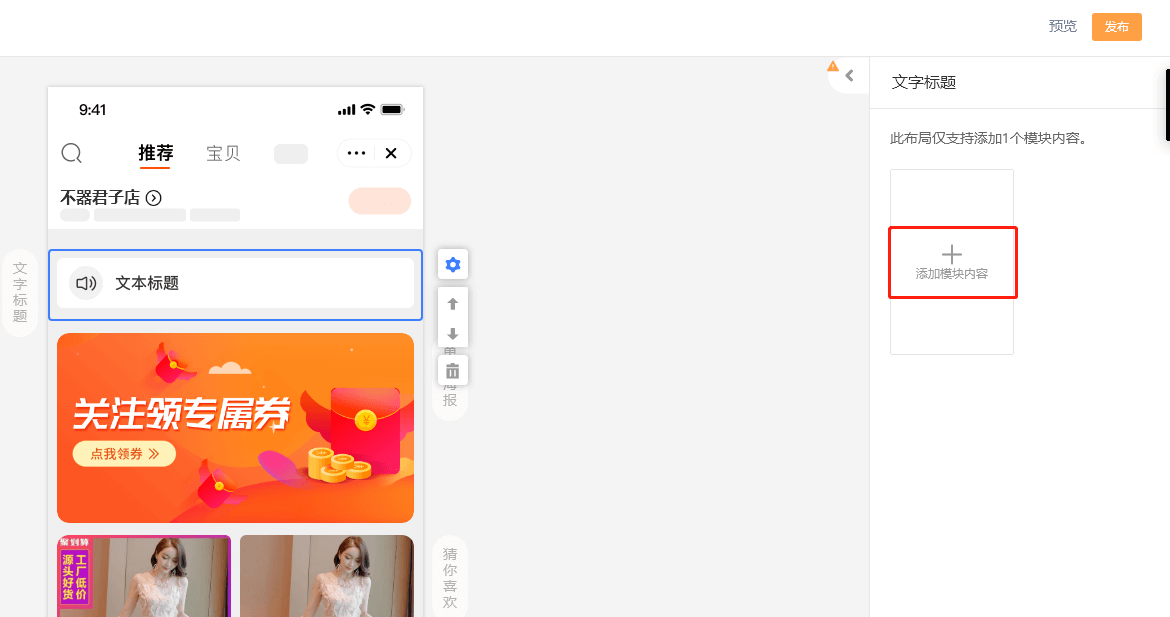Move module down with the down arrow
The width and height of the screenshot is (1170, 617).
(452, 333)
